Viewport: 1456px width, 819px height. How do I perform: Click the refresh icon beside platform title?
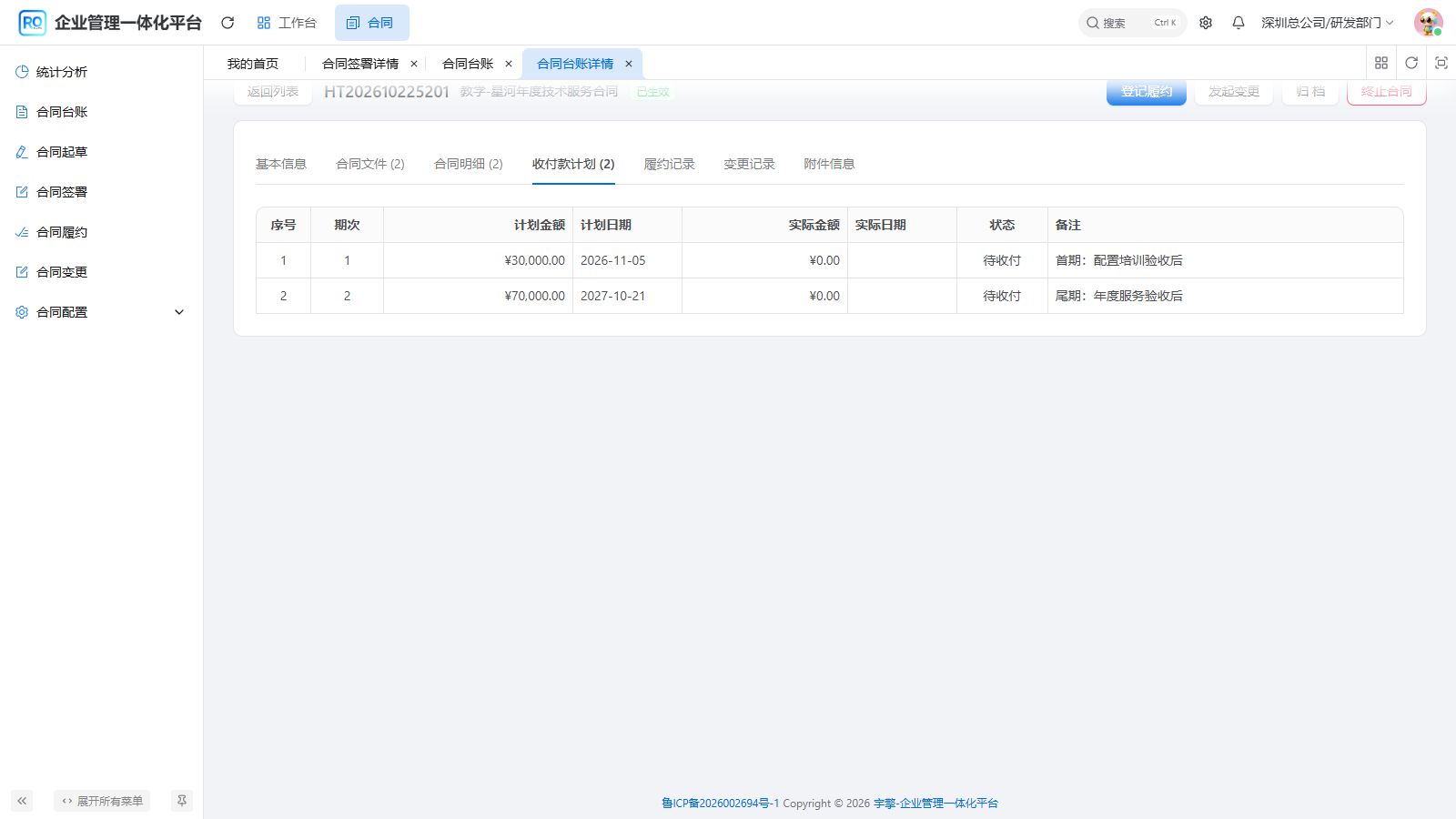click(x=227, y=23)
